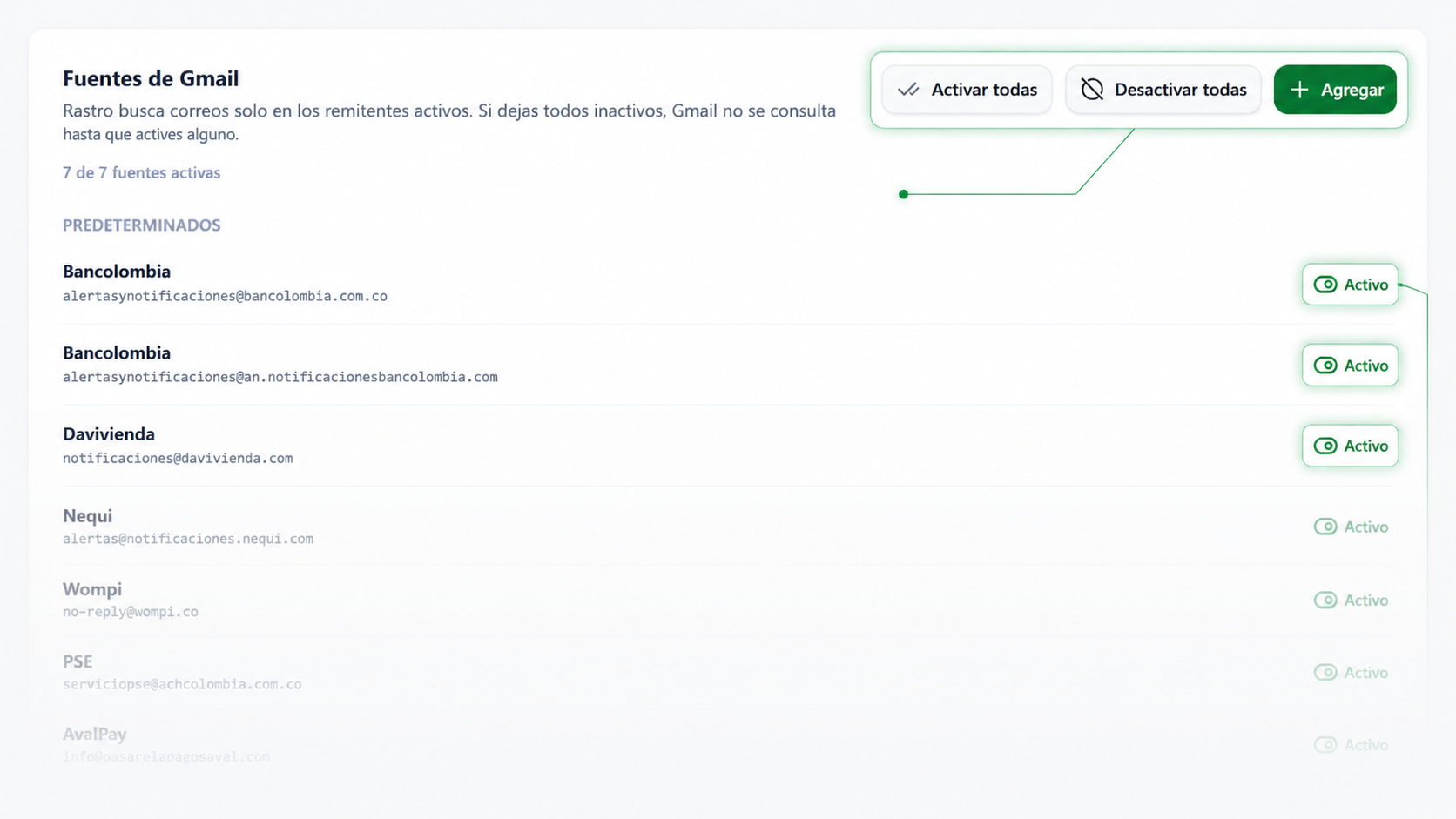This screenshot has width=1456, height=819.
Task: Click the address serviciopse@achcolombia.com.co
Action: (x=182, y=684)
